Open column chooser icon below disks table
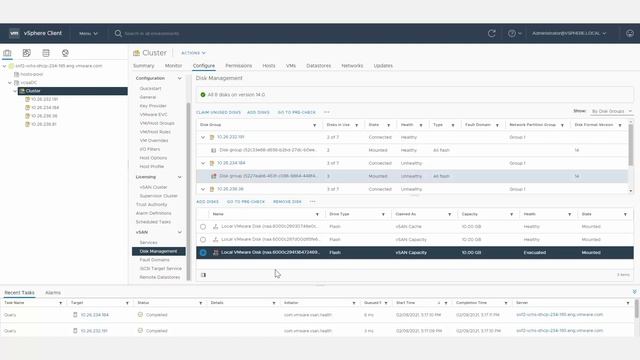The image size is (640, 360). (203, 275)
